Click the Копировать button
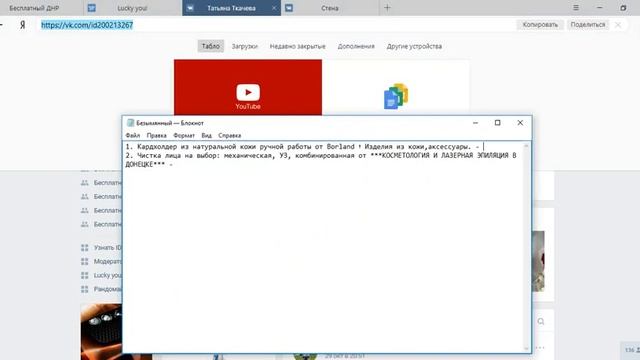The width and height of the screenshot is (640, 360). [540, 25]
